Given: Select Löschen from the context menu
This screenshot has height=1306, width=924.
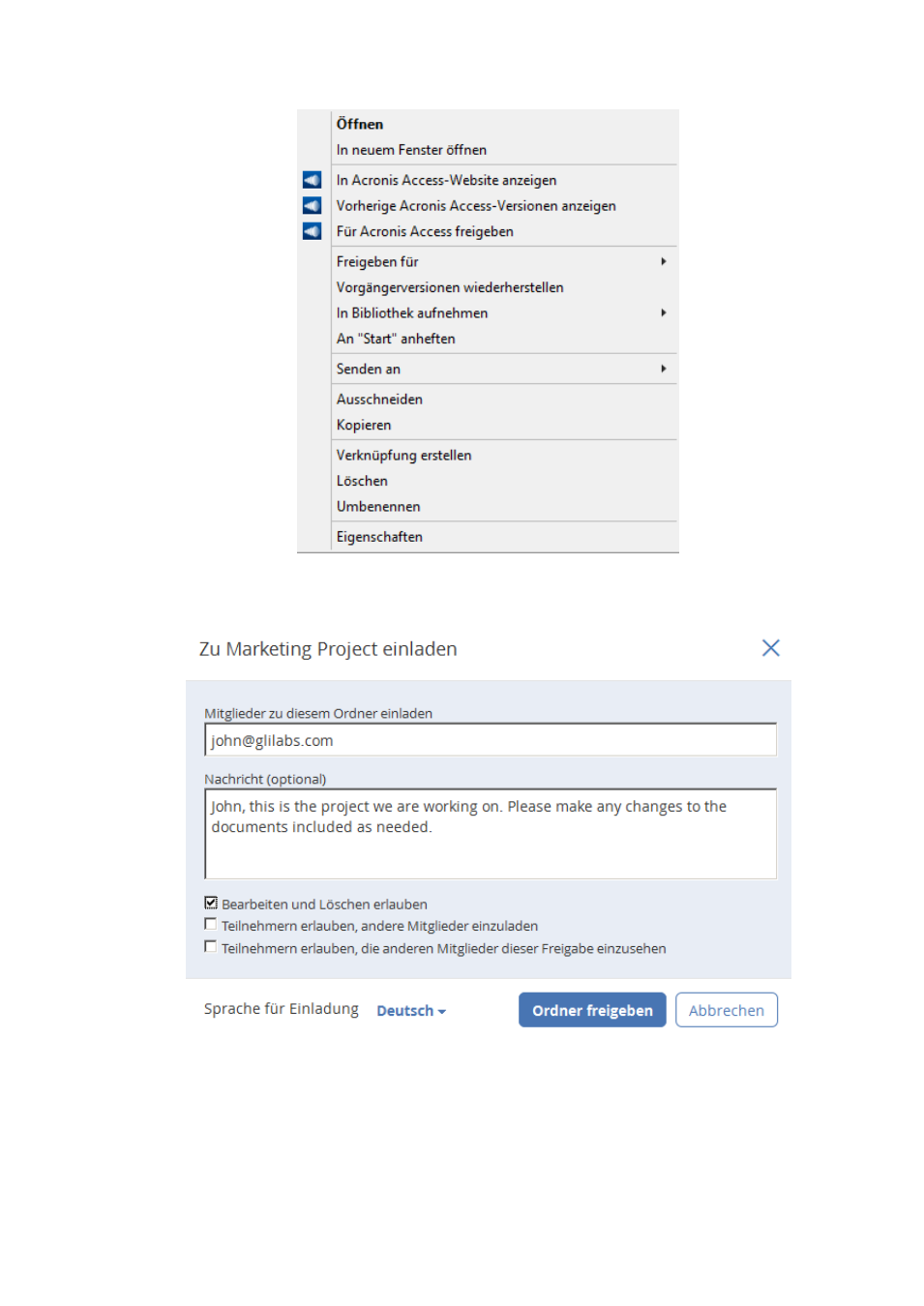Looking at the screenshot, I should [504, 481].
